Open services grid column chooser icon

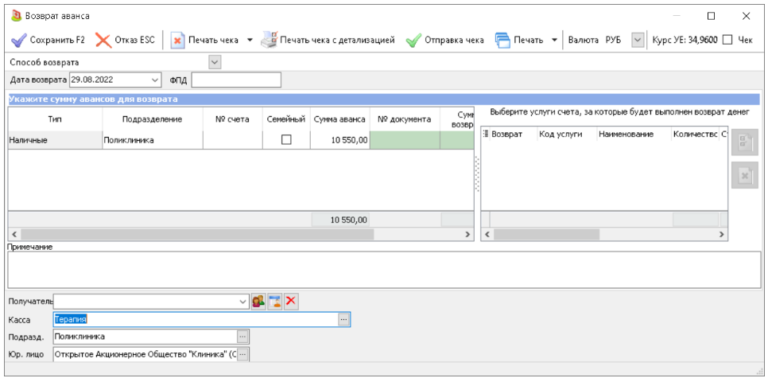tap(485, 134)
